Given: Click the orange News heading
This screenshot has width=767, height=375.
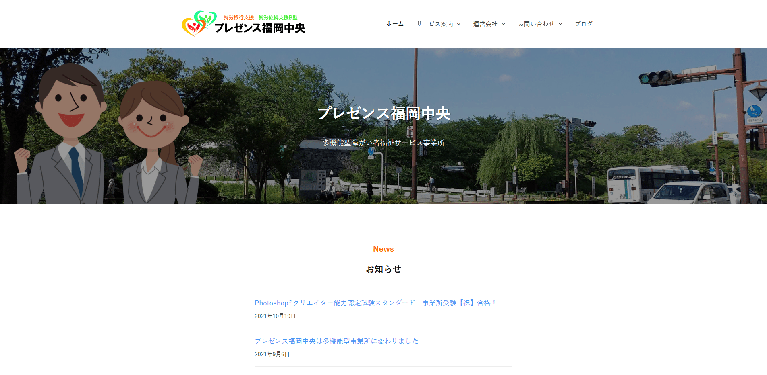Looking at the screenshot, I should click(384, 249).
